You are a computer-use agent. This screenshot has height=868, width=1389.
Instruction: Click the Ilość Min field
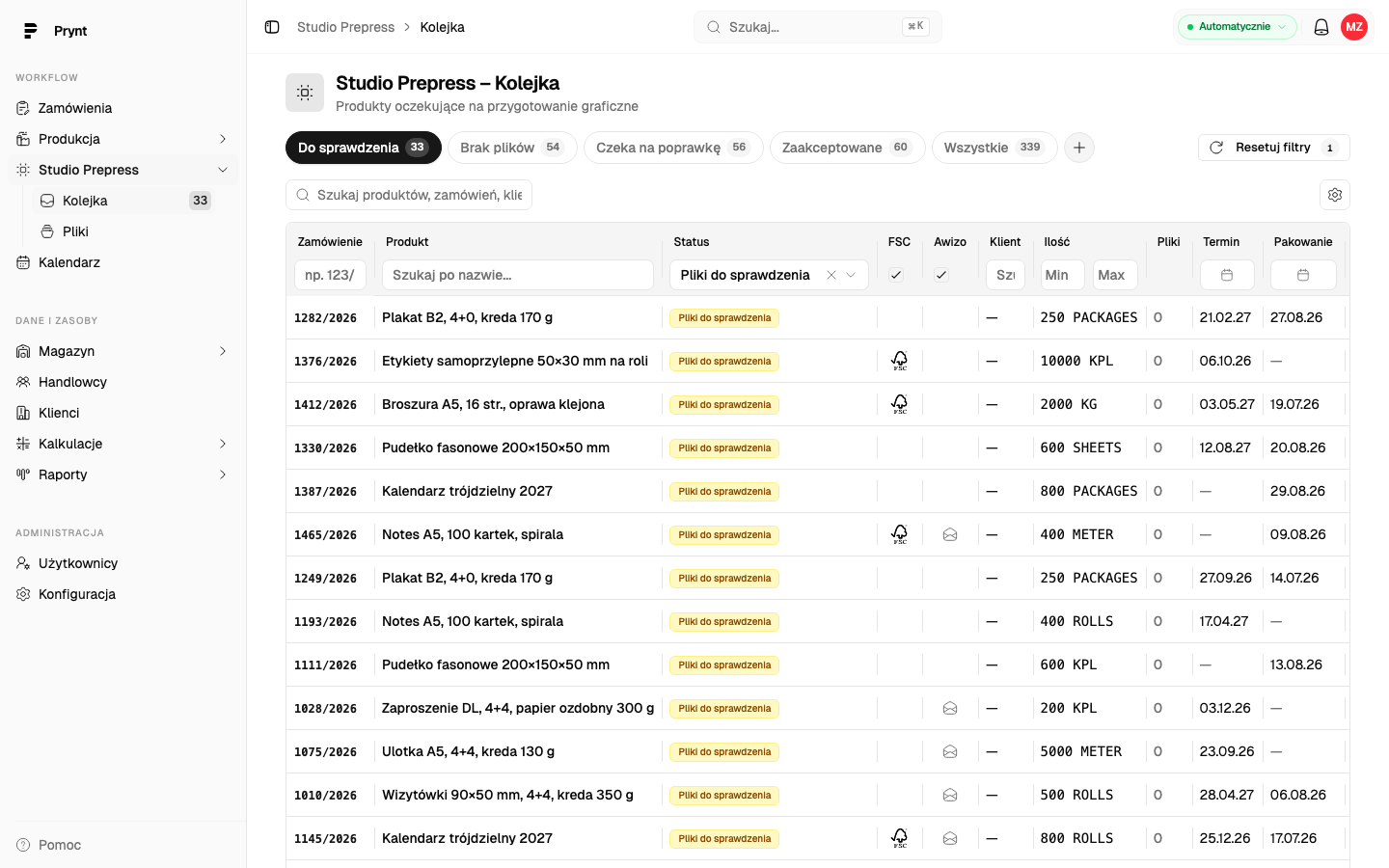(1063, 275)
